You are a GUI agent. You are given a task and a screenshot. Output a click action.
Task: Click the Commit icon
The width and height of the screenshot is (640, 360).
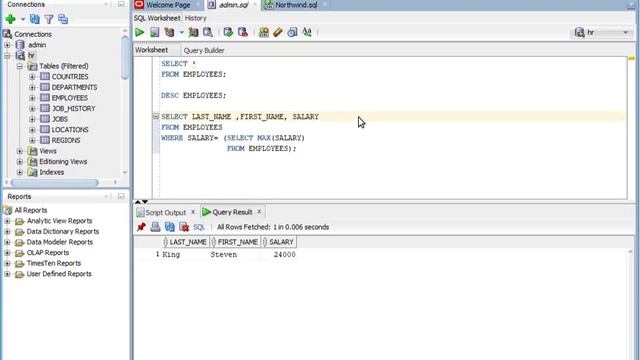pyautogui.click(x=228, y=32)
